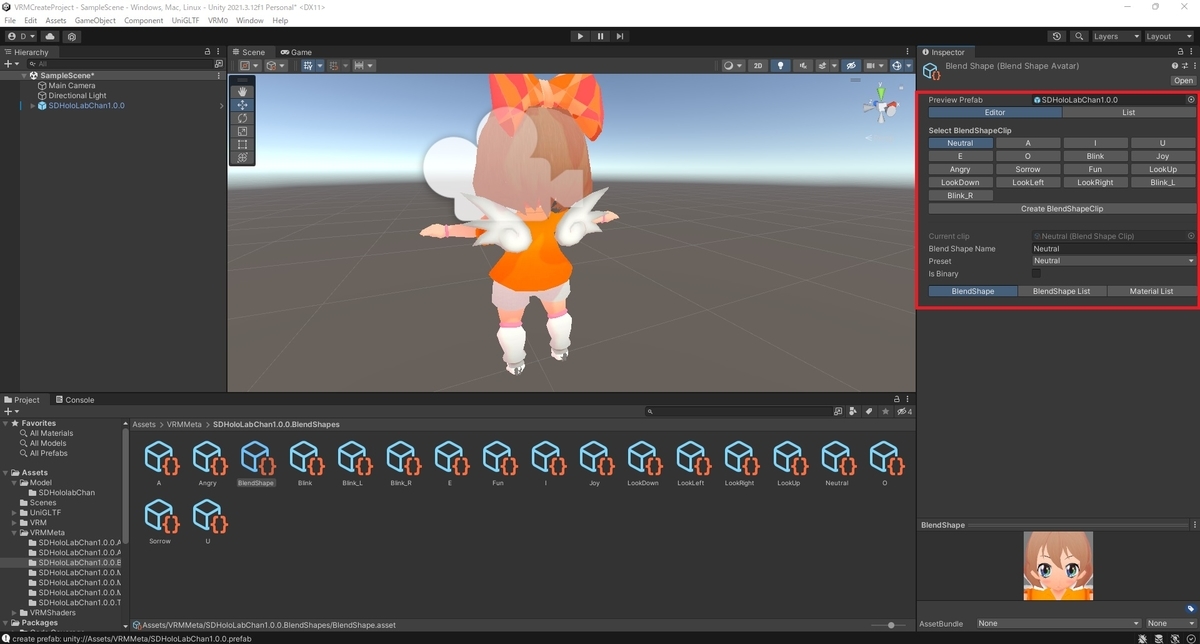Open the VRM0 menu

point(218,20)
